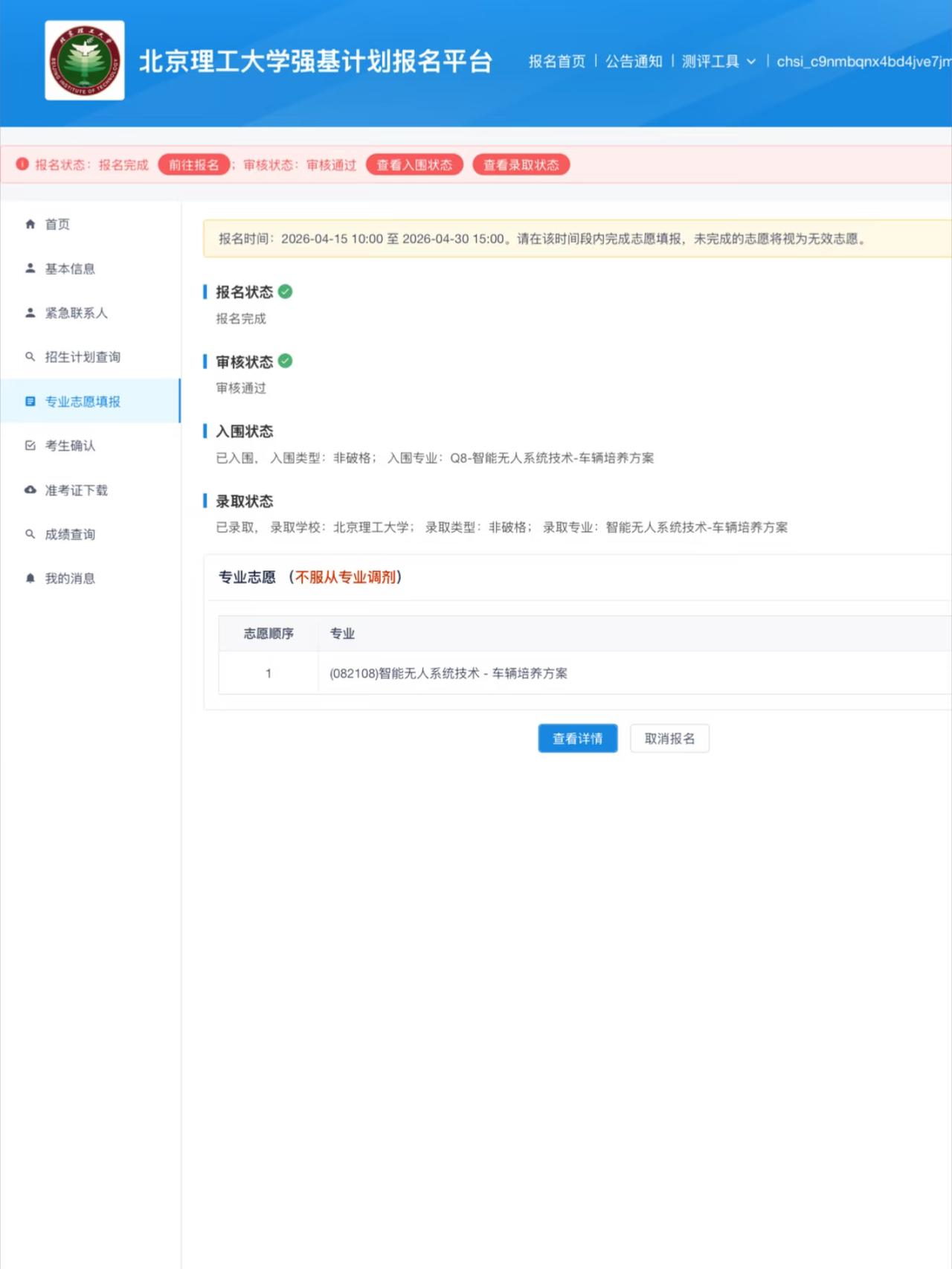Click 审核状态: 审核通过 in red banner
Image resolution: width=952 pixels, height=1269 pixels.
[300, 164]
